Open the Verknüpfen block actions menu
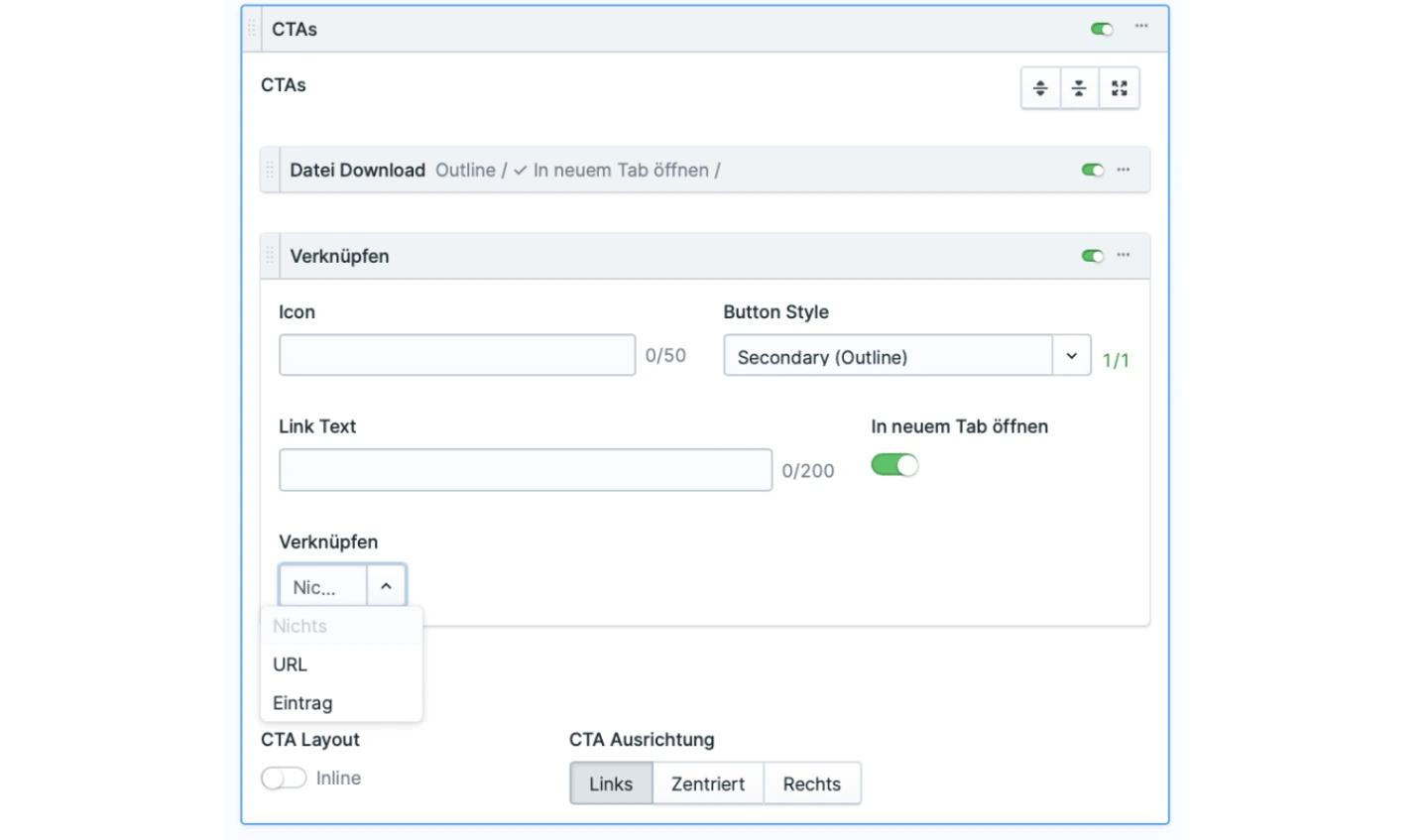This screenshot has width=1428, height=840. (x=1124, y=255)
